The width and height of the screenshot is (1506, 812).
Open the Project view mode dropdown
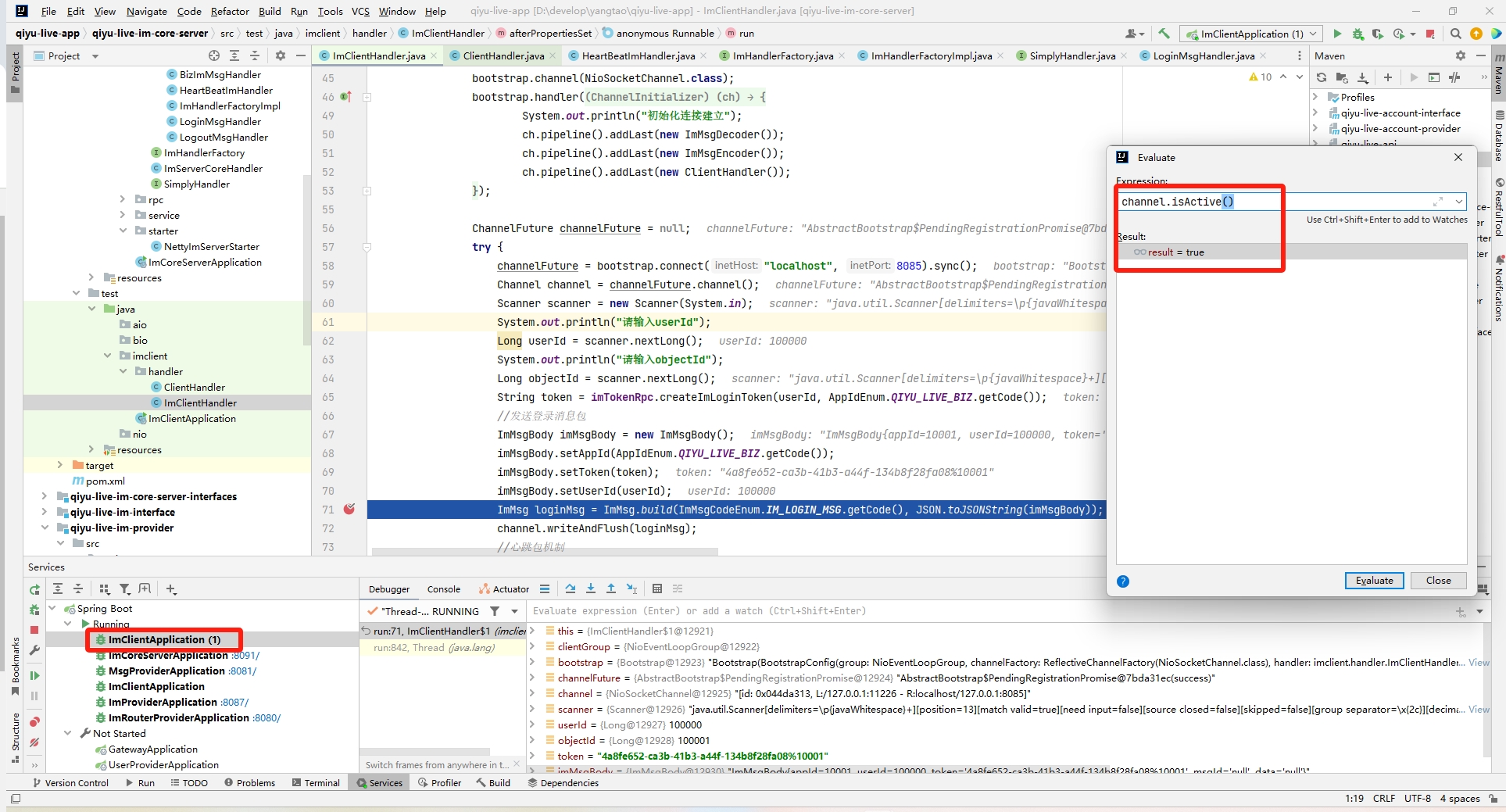point(95,56)
